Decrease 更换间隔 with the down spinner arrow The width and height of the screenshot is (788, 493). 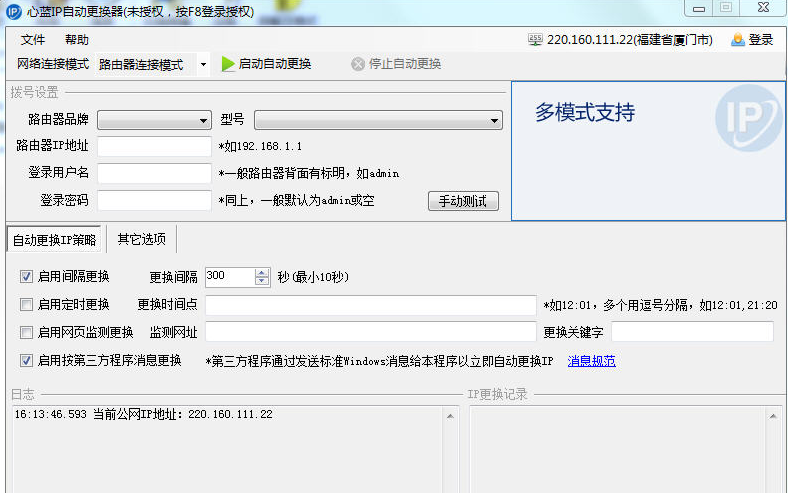[x=262, y=281]
